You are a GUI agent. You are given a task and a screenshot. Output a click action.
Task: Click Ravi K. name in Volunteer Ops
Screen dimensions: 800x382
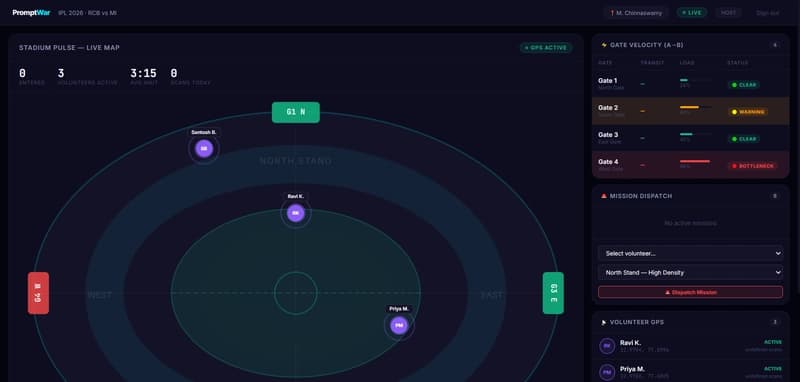(631, 343)
